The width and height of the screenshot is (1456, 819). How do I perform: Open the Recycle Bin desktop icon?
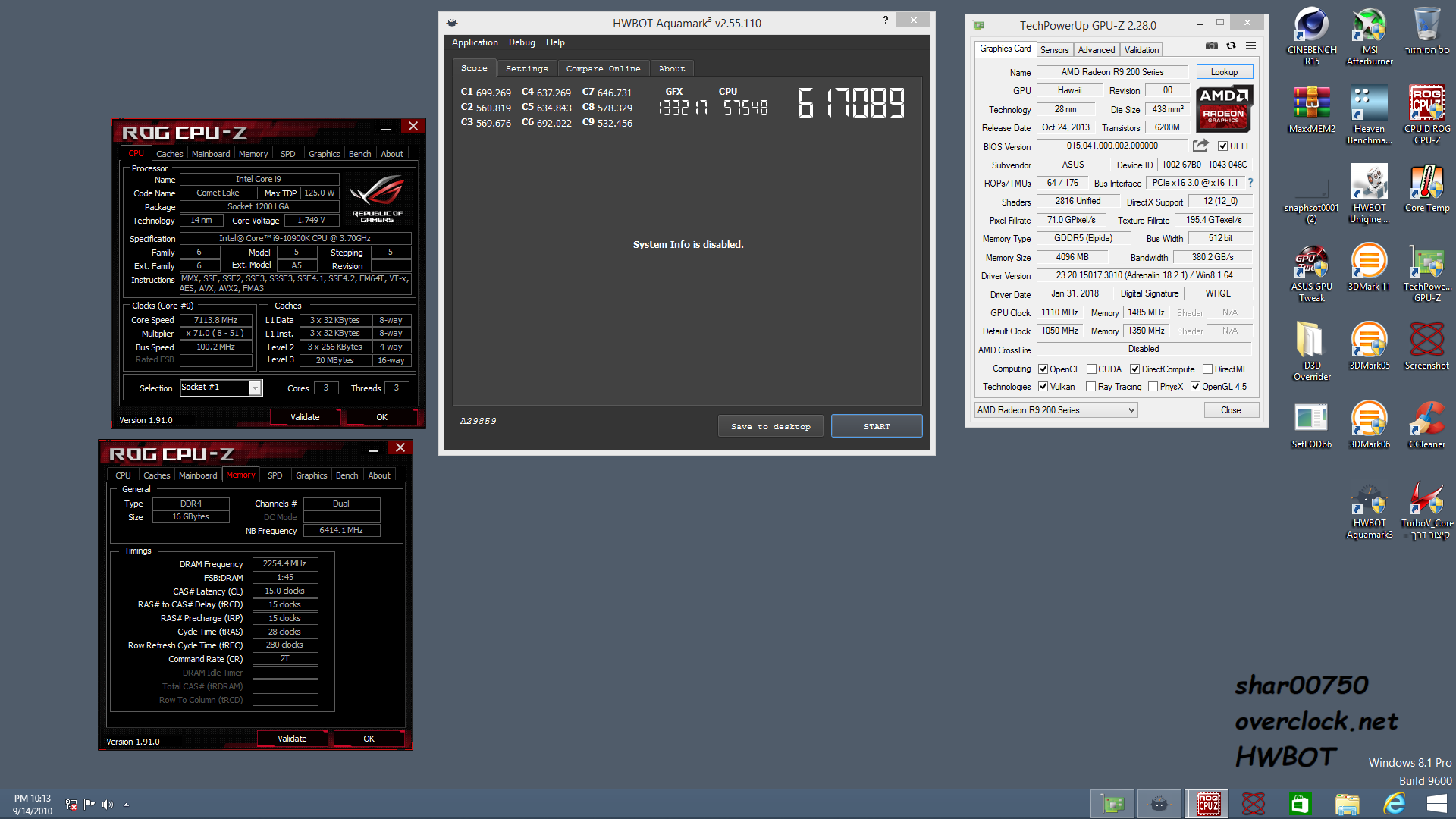point(1426,30)
